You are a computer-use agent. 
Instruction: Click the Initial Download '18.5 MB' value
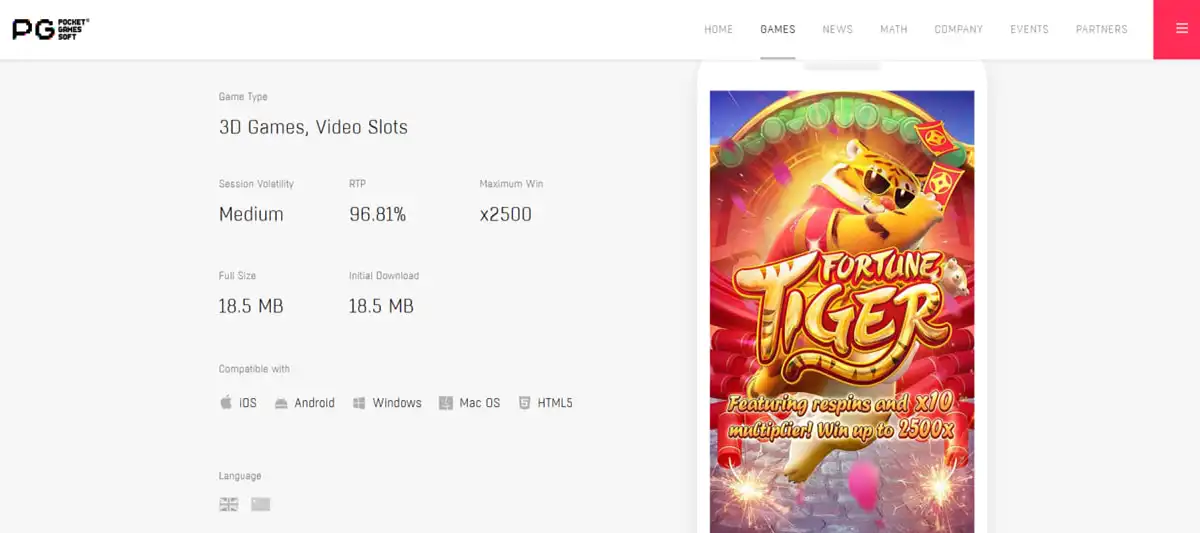coord(381,306)
